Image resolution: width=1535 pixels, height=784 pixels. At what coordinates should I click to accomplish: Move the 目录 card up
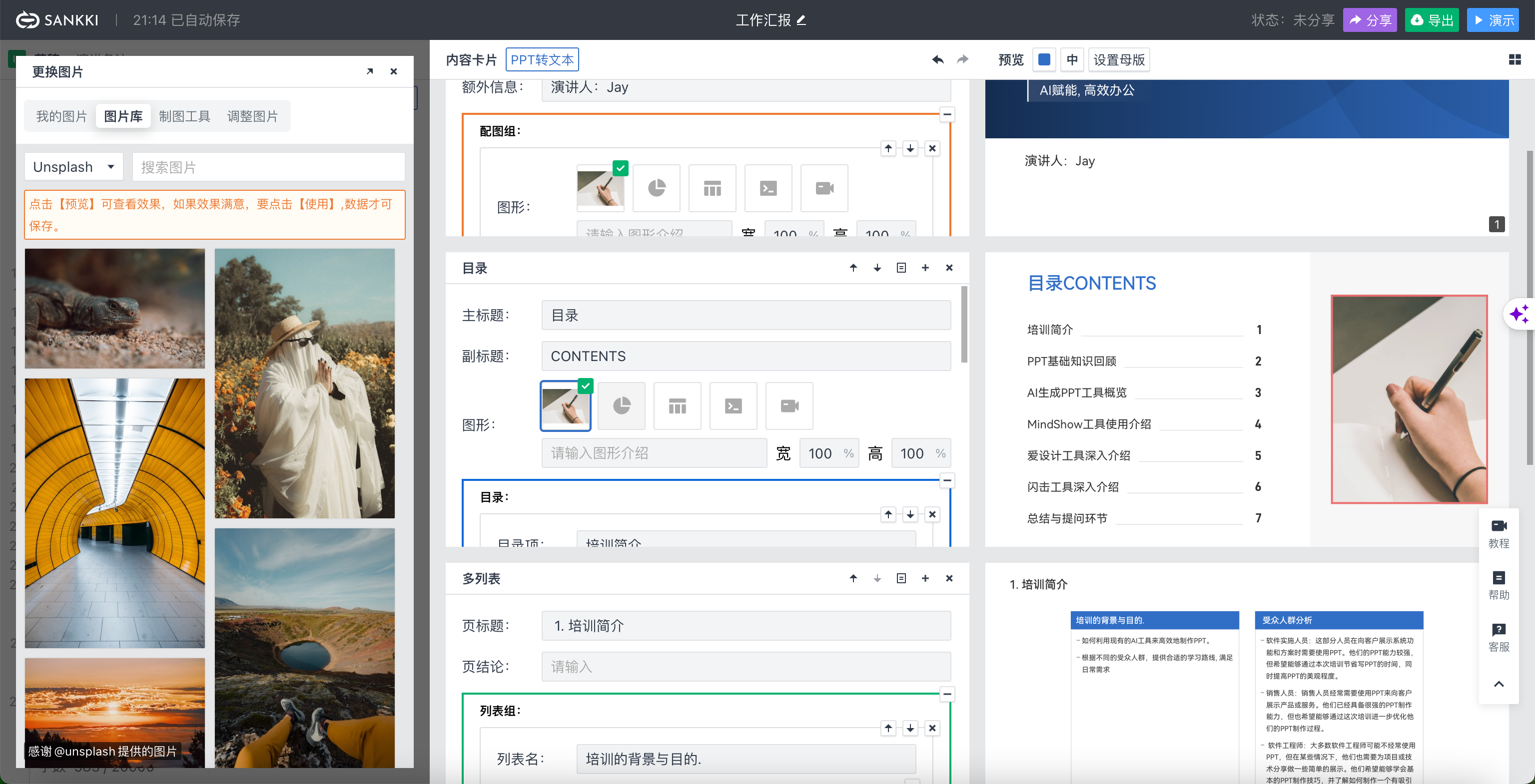853,268
